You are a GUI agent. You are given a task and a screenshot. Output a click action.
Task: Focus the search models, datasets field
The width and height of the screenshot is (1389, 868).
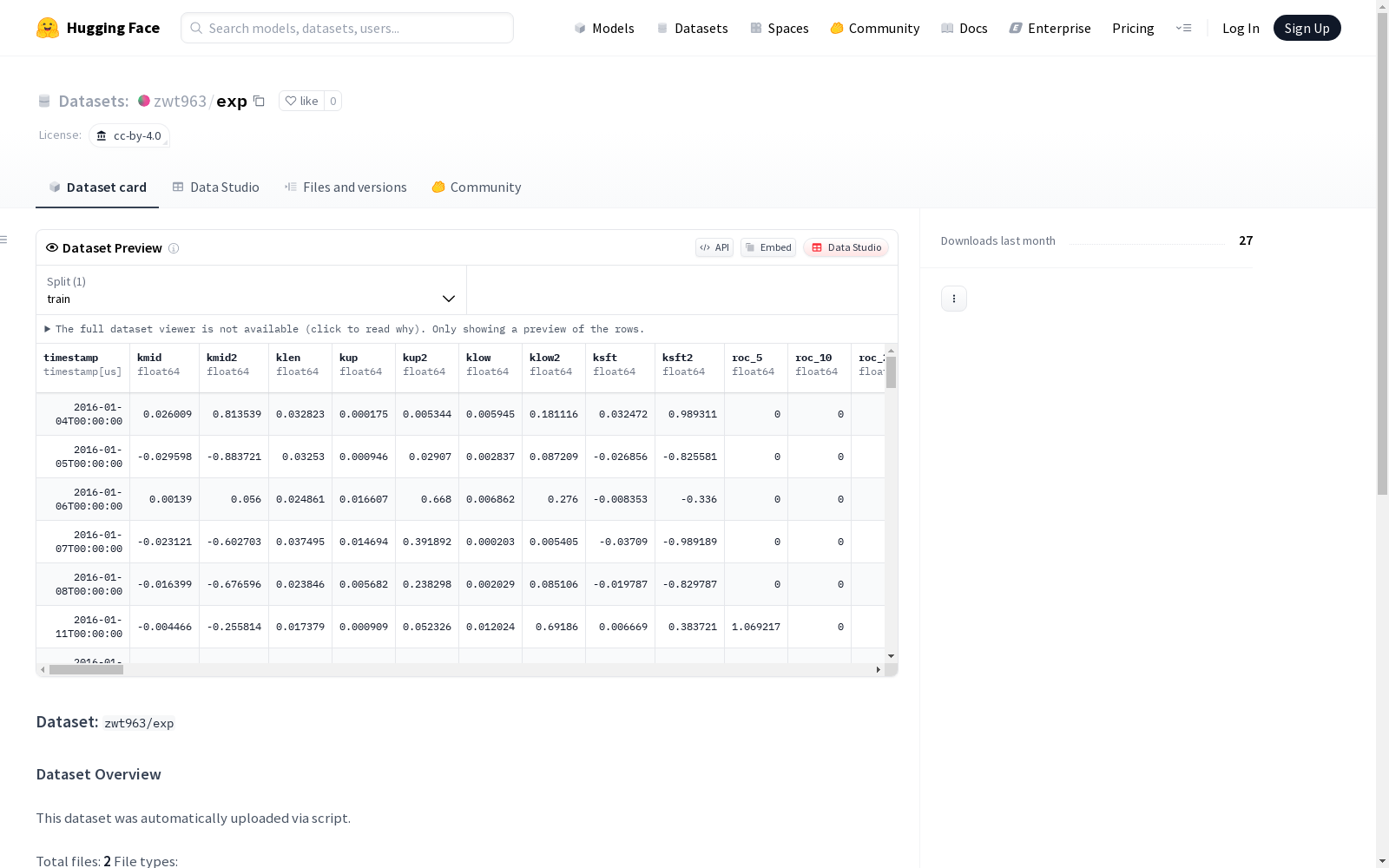point(347,28)
